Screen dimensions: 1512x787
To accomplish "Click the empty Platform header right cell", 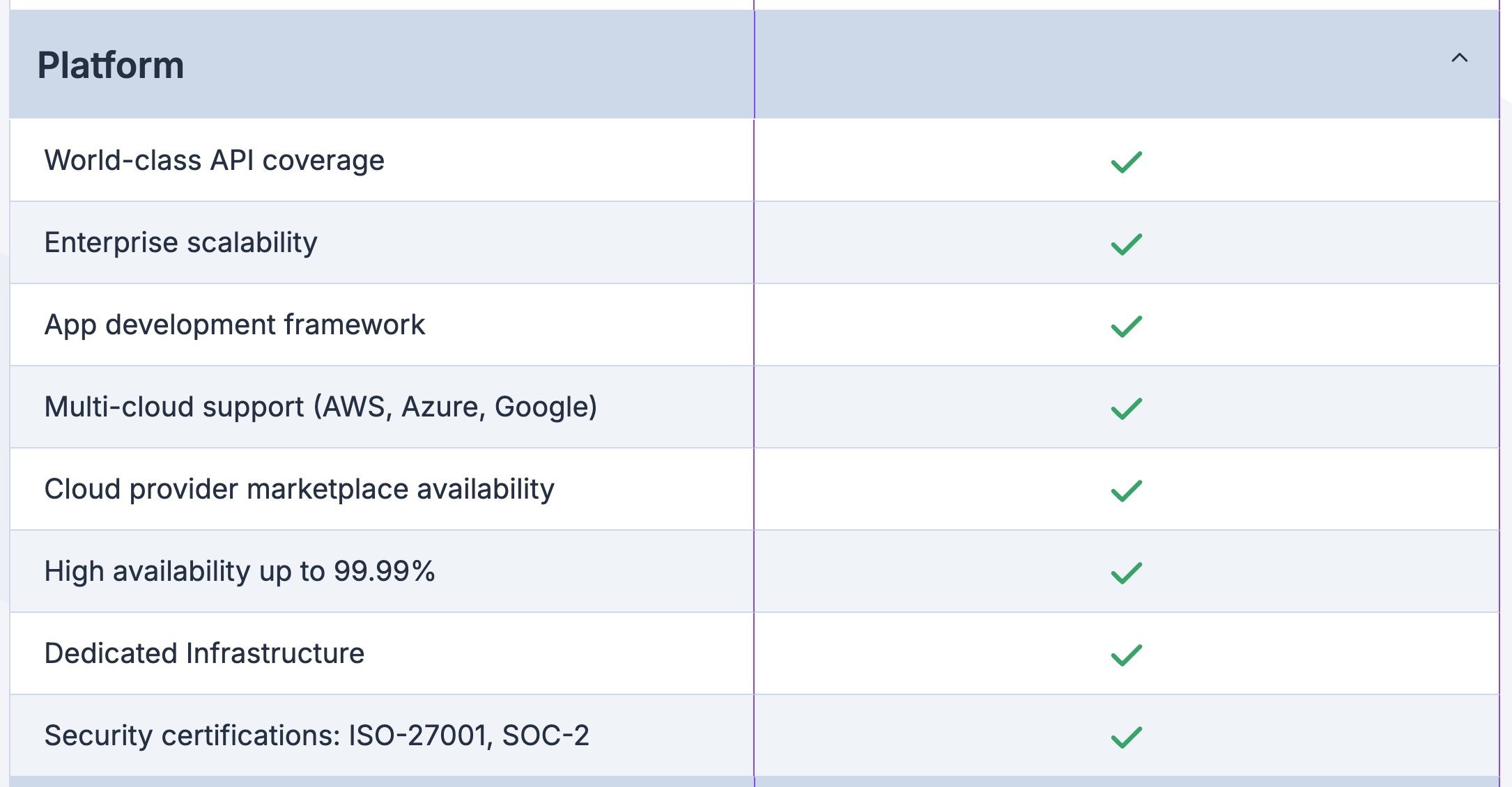I will tap(1101, 64).
